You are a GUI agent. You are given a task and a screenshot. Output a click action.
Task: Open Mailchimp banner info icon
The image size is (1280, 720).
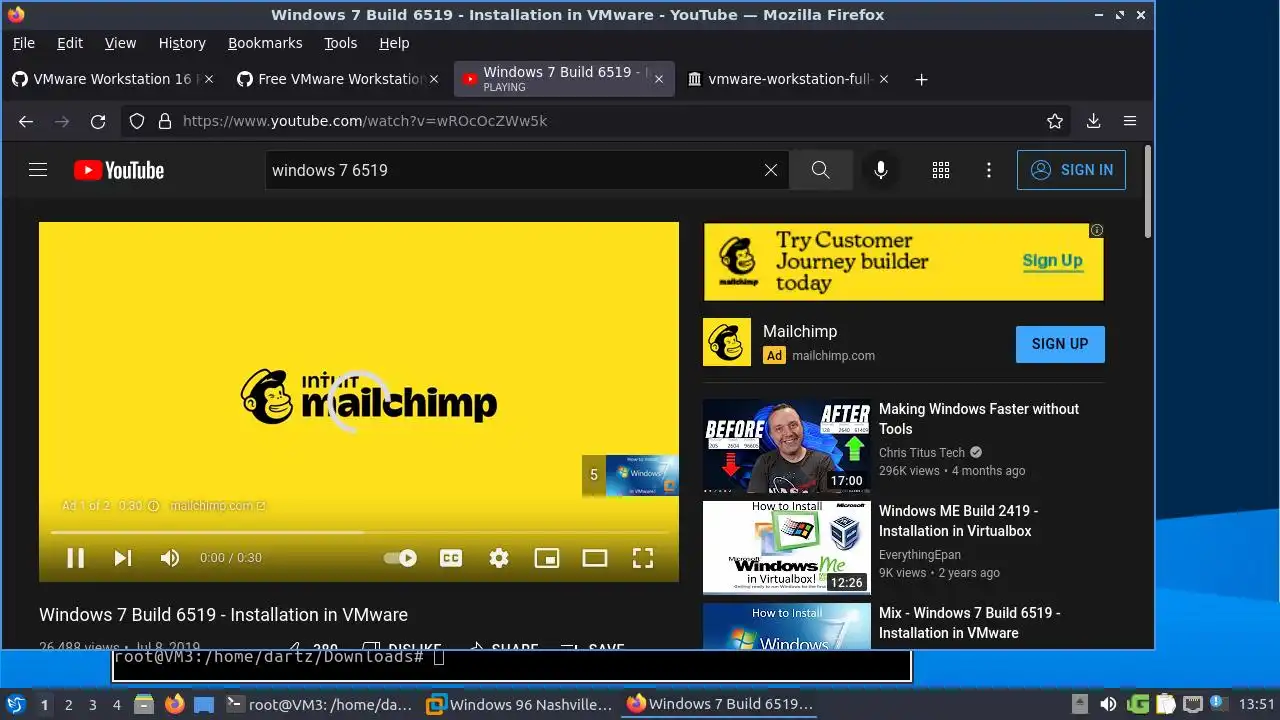[1097, 230]
